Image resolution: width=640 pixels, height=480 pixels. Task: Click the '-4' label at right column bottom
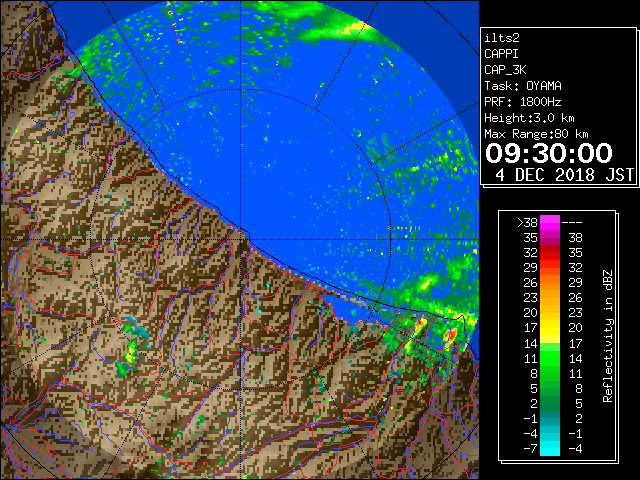tap(575, 448)
